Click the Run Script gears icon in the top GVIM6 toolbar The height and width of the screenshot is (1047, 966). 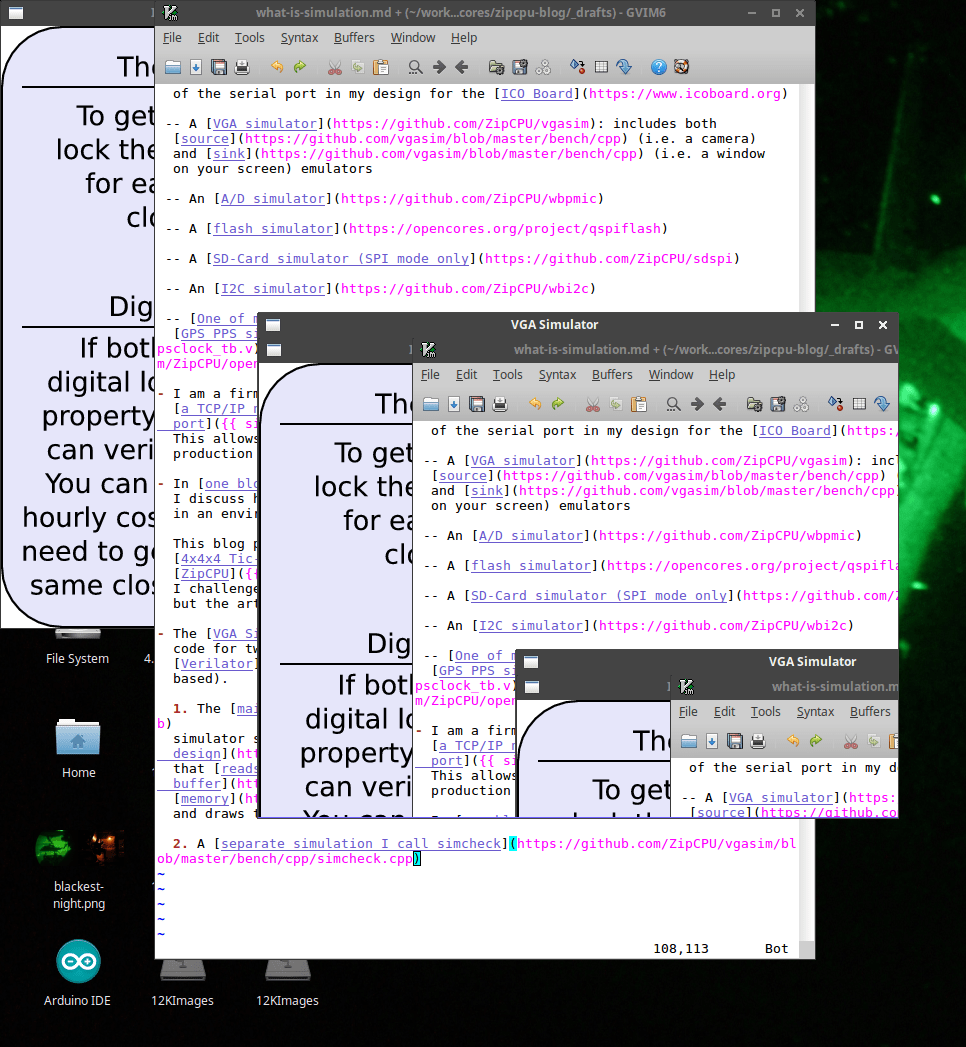543,67
